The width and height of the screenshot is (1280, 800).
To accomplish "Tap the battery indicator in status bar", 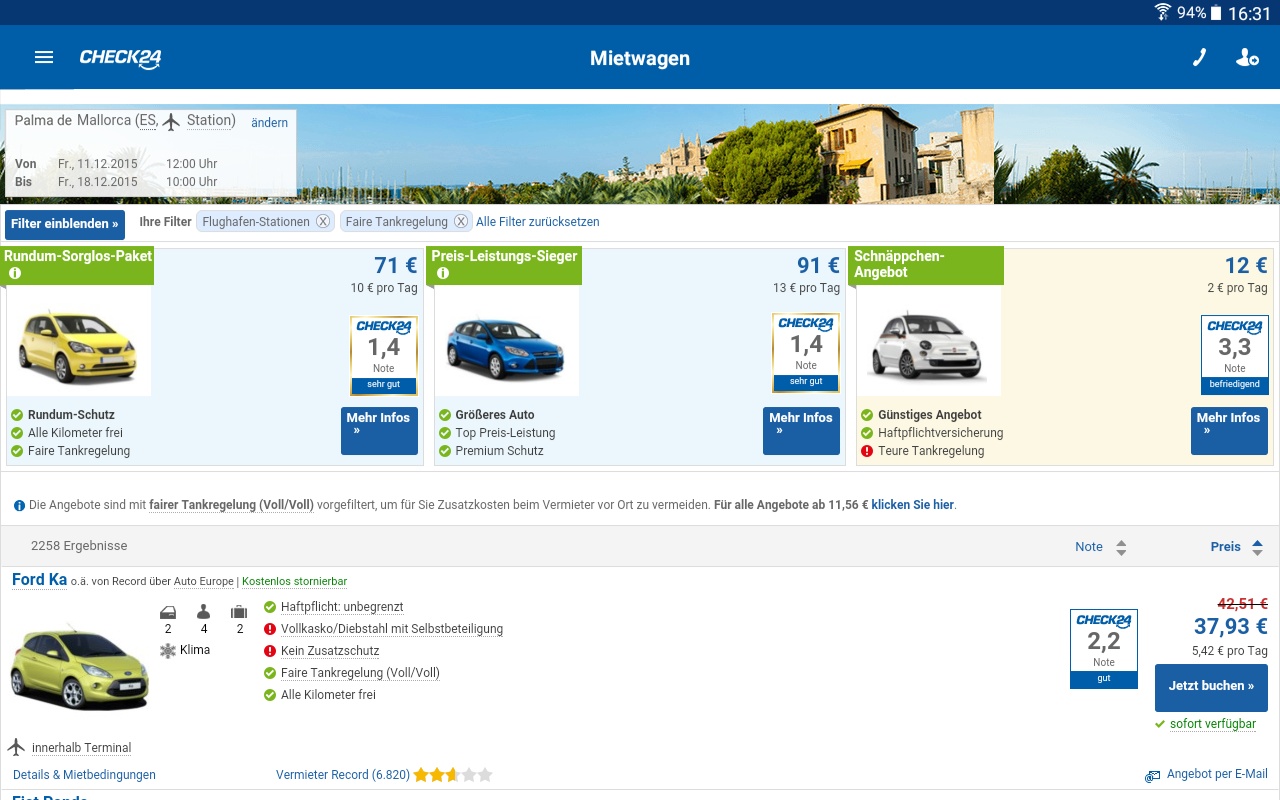I will 1216,12.
